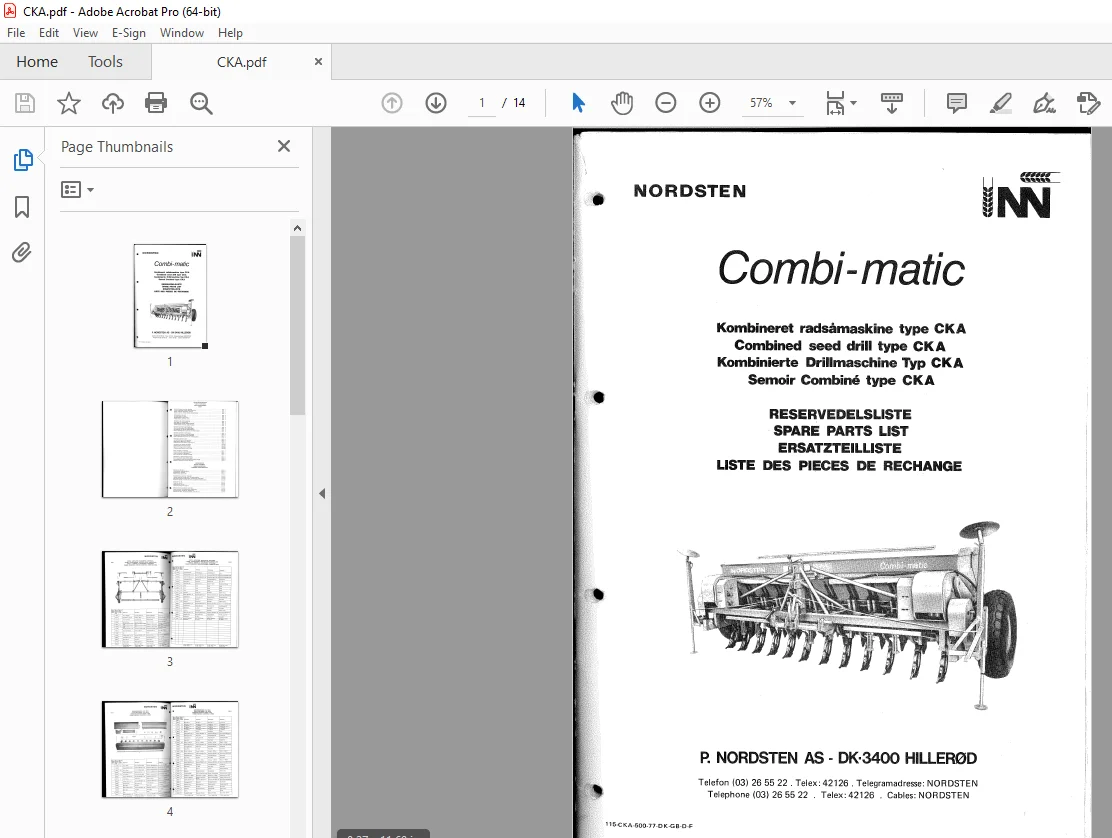
Task: Upload the file to cloud storage
Action: point(113,104)
